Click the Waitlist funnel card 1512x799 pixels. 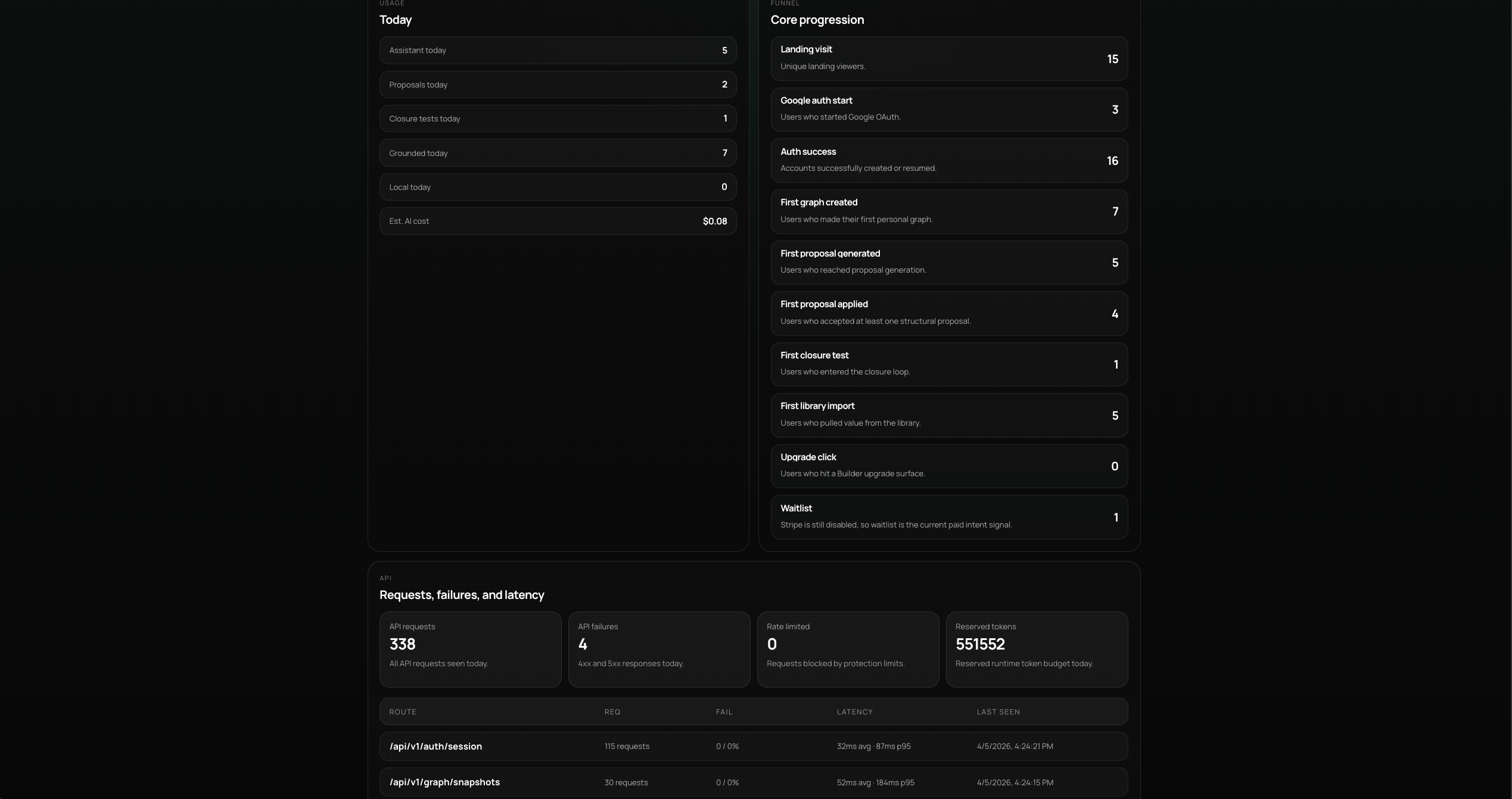(948, 517)
